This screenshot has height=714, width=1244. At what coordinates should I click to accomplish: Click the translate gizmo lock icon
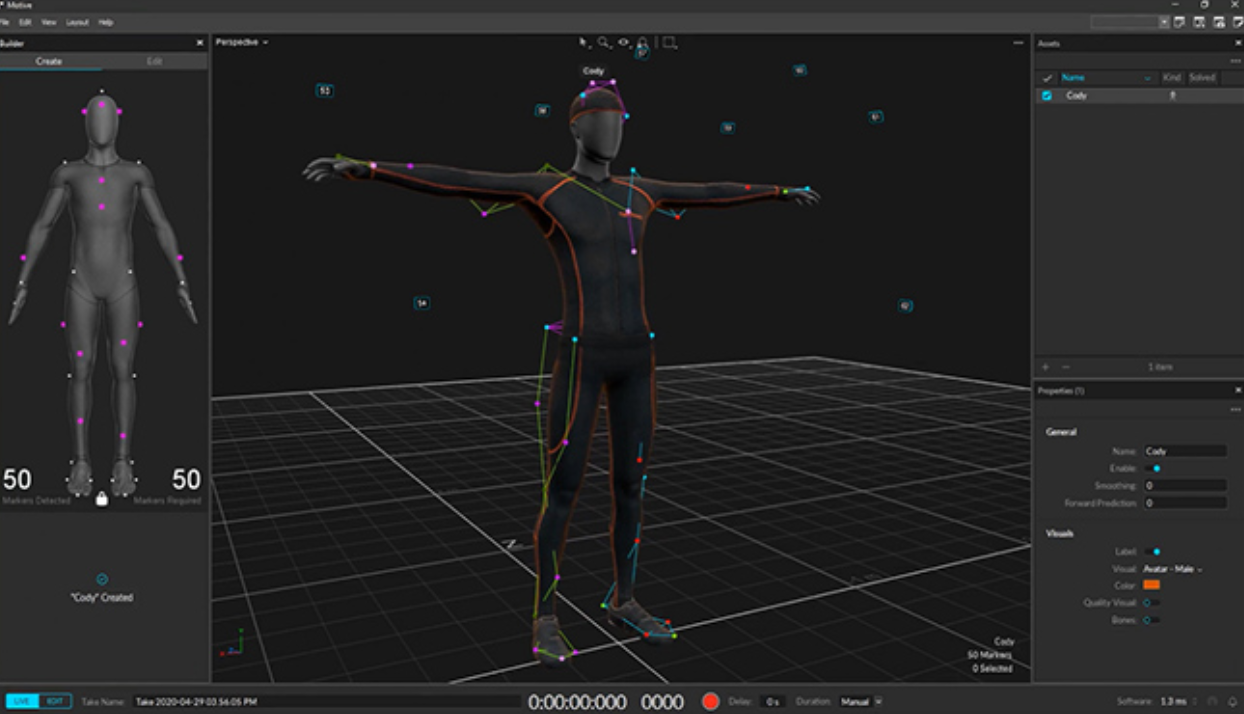click(642, 42)
